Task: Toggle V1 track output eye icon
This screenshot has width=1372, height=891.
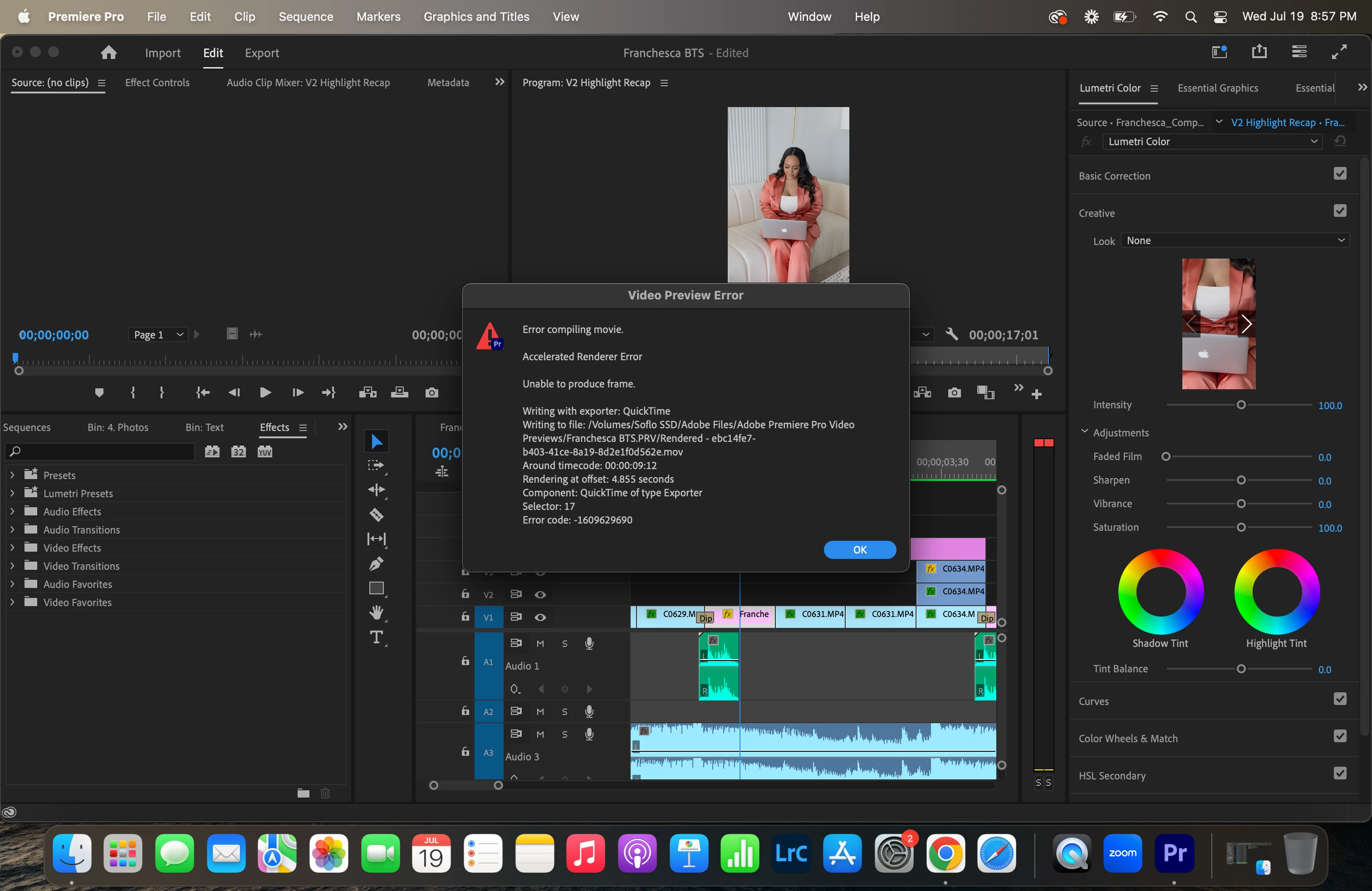Action: pyautogui.click(x=540, y=617)
